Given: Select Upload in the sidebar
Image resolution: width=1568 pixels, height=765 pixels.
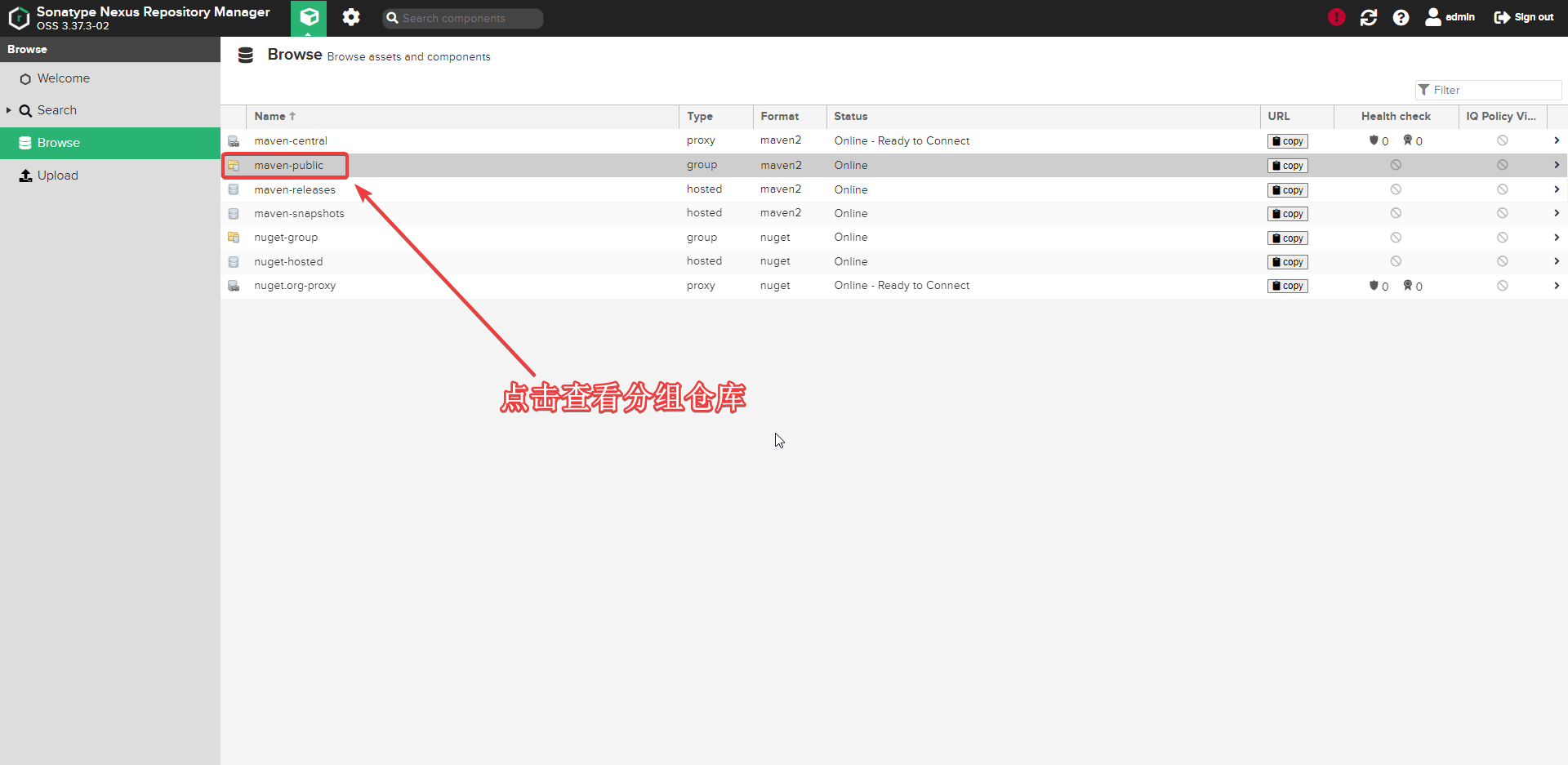Looking at the screenshot, I should pos(57,176).
